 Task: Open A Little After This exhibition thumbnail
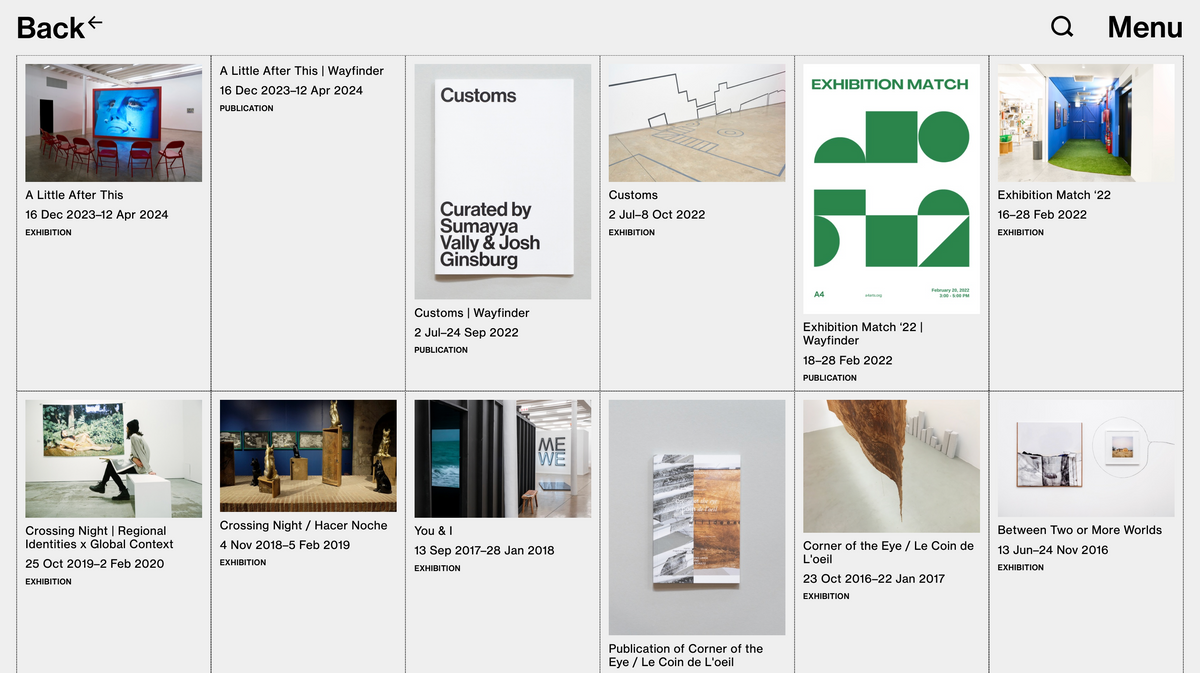113,123
